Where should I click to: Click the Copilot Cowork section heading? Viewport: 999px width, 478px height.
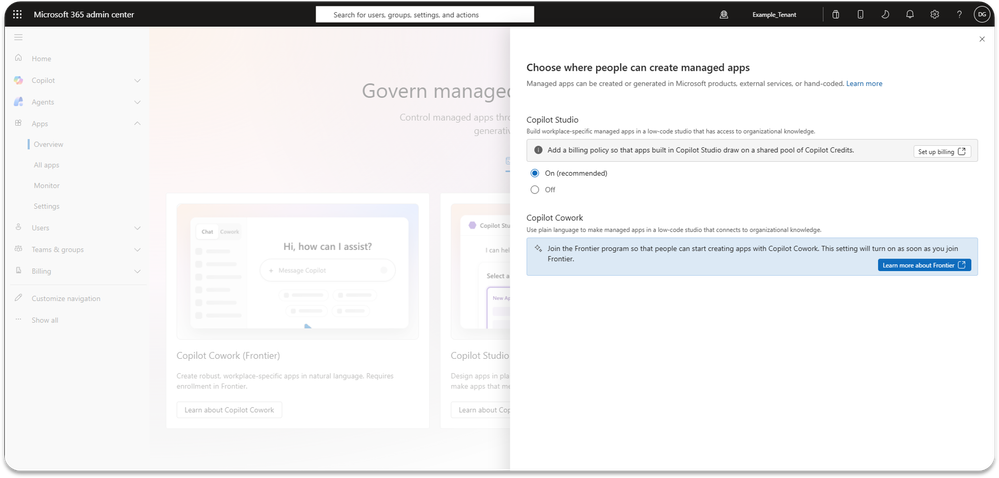click(x=555, y=218)
